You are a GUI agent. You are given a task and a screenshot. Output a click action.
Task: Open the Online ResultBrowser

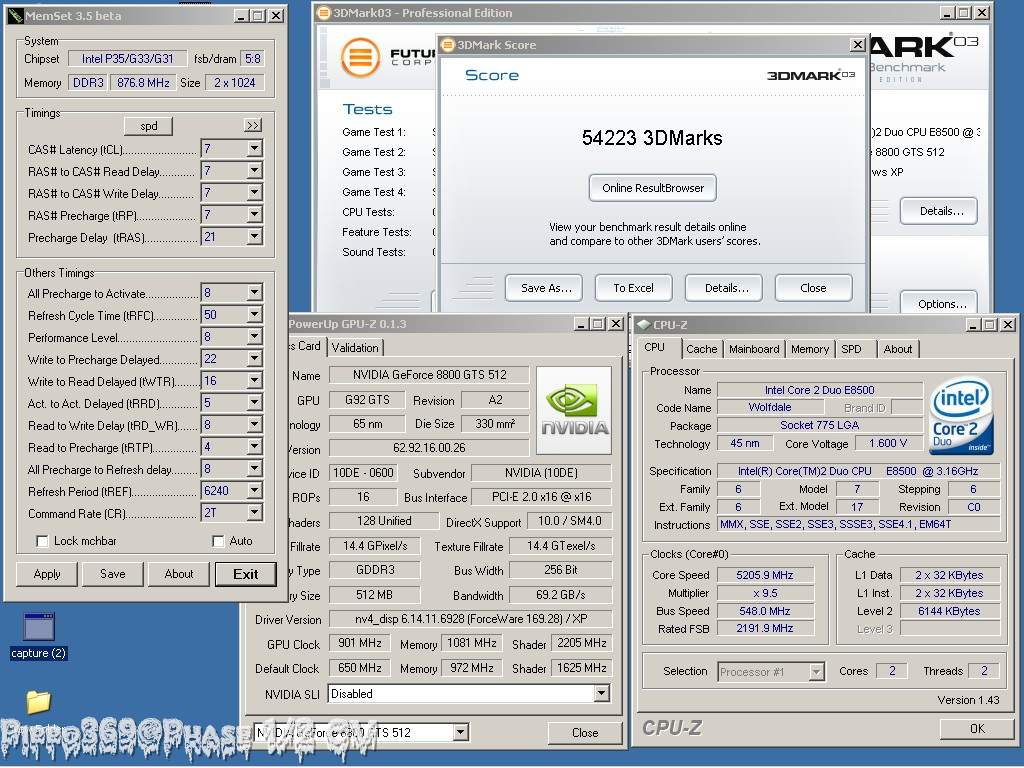(652, 188)
